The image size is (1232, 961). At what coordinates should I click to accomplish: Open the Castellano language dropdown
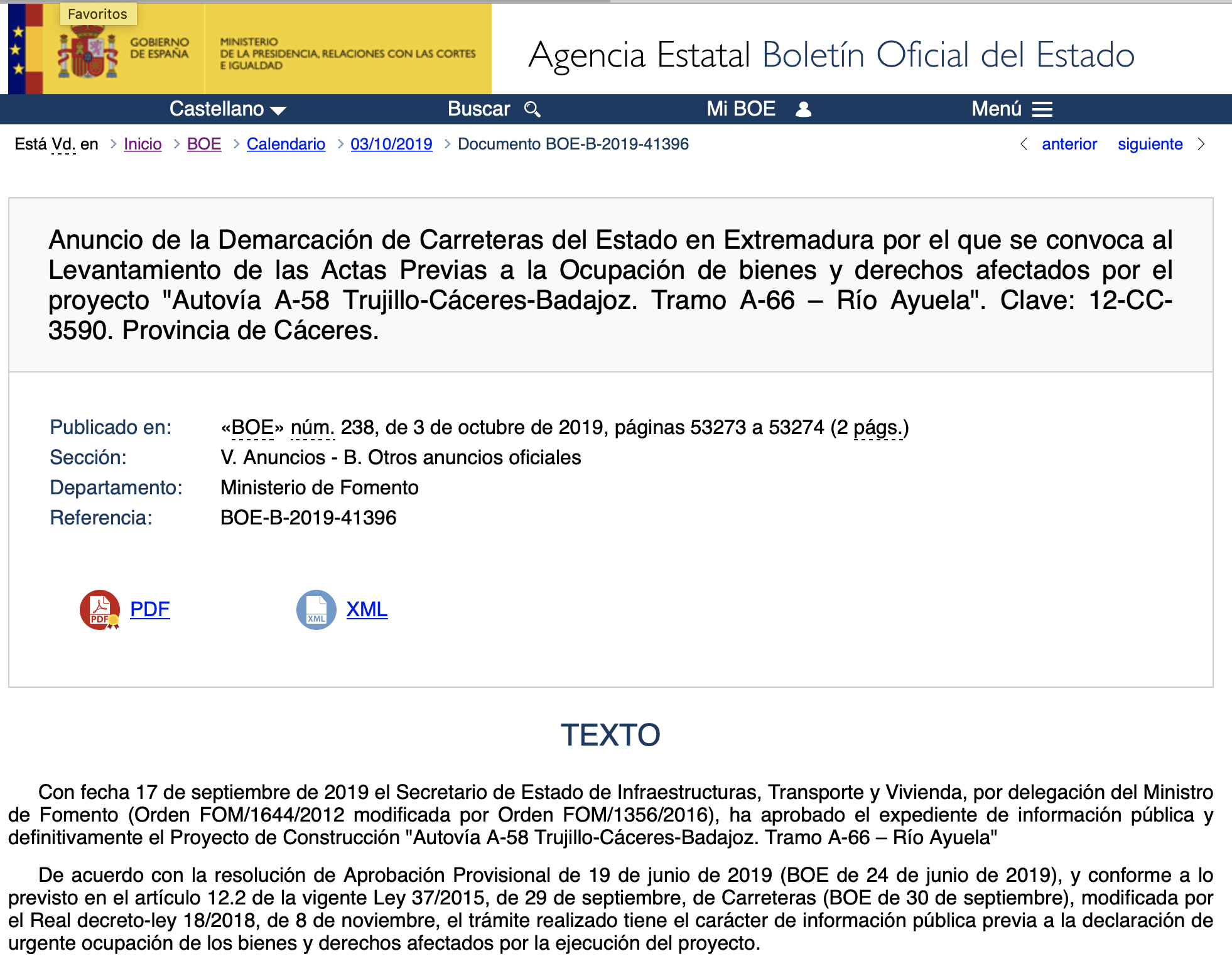228,109
